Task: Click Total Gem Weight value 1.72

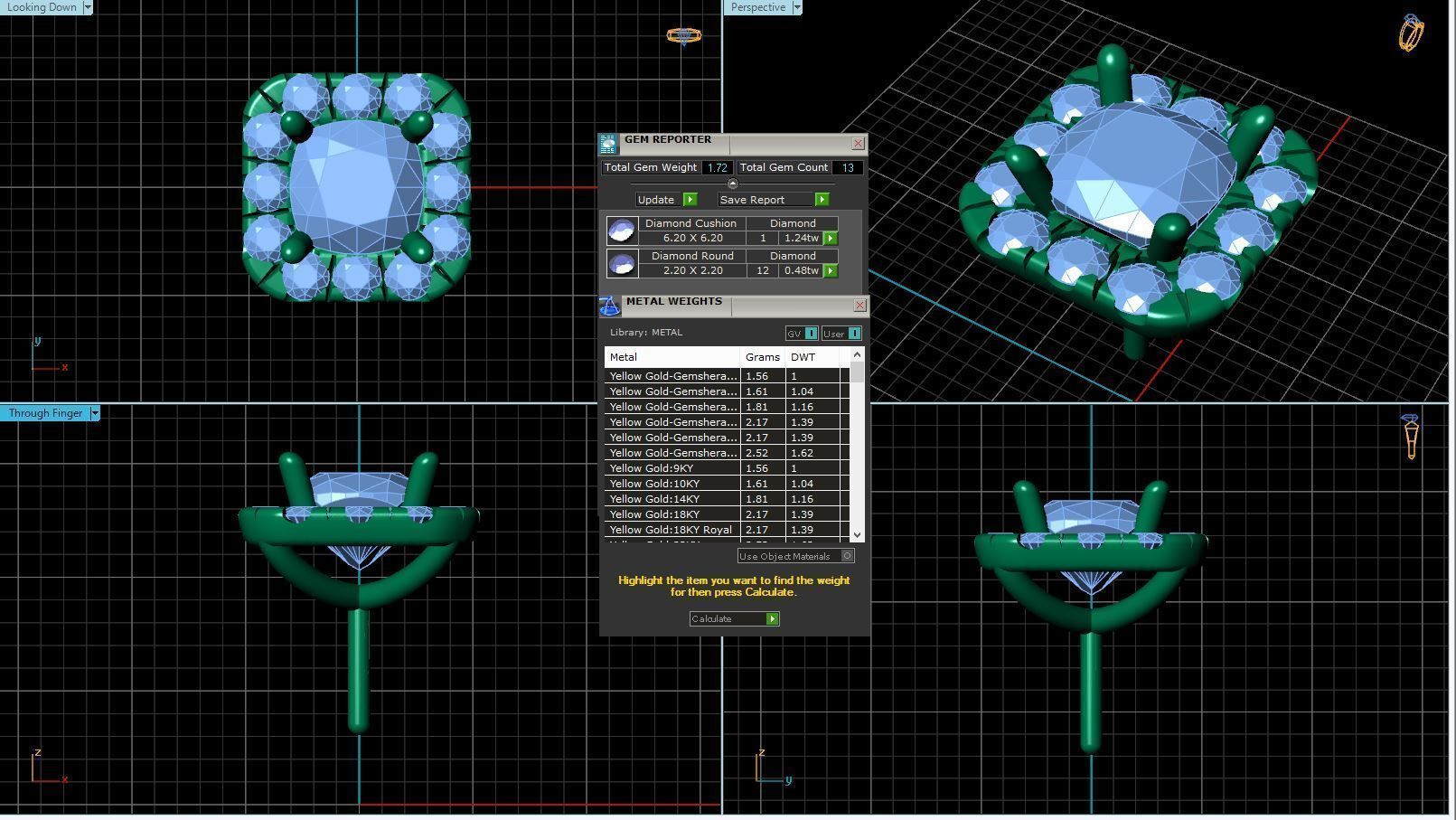Action: pos(718,167)
